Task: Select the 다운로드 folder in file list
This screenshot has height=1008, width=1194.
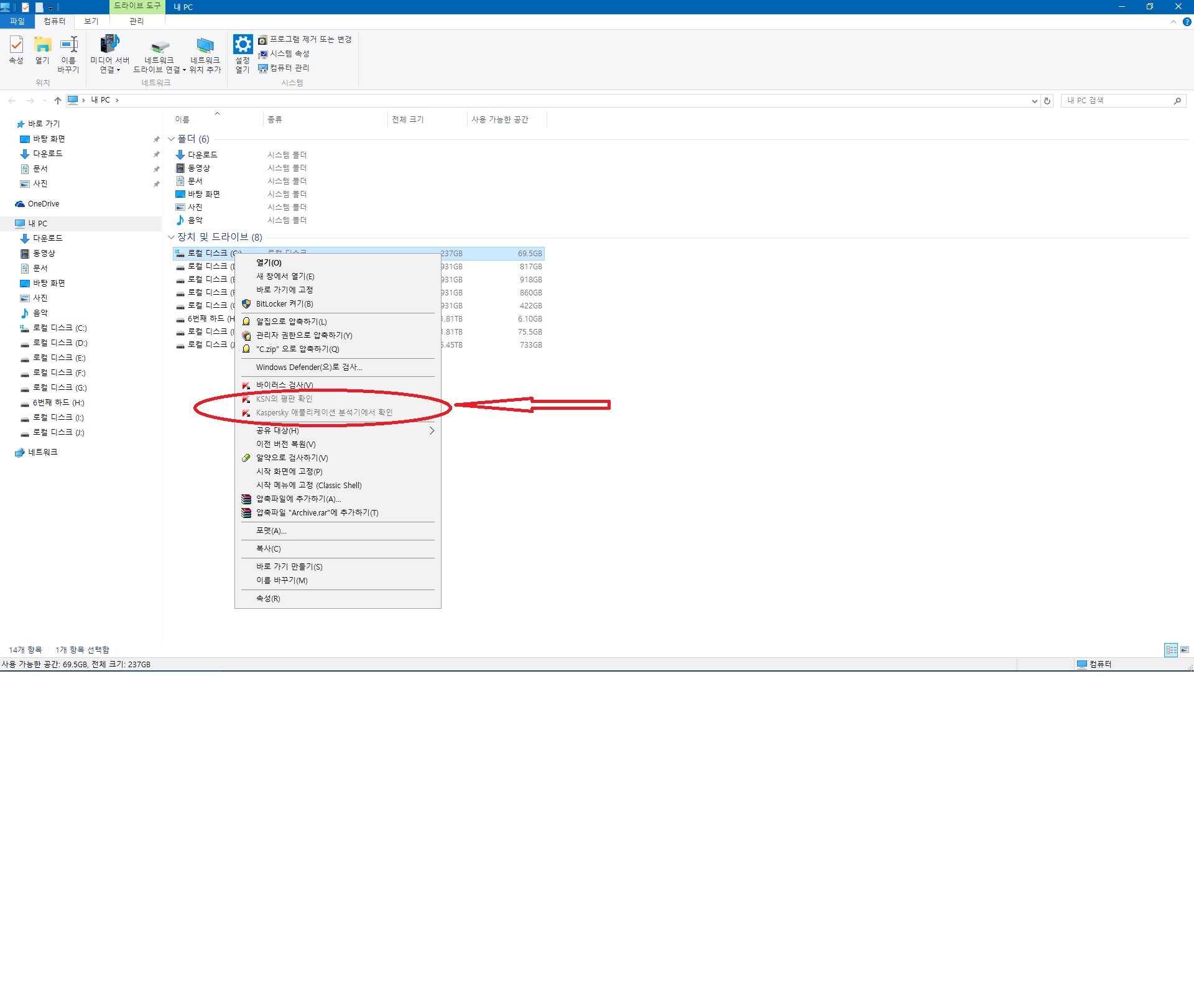Action: click(x=197, y=155)
